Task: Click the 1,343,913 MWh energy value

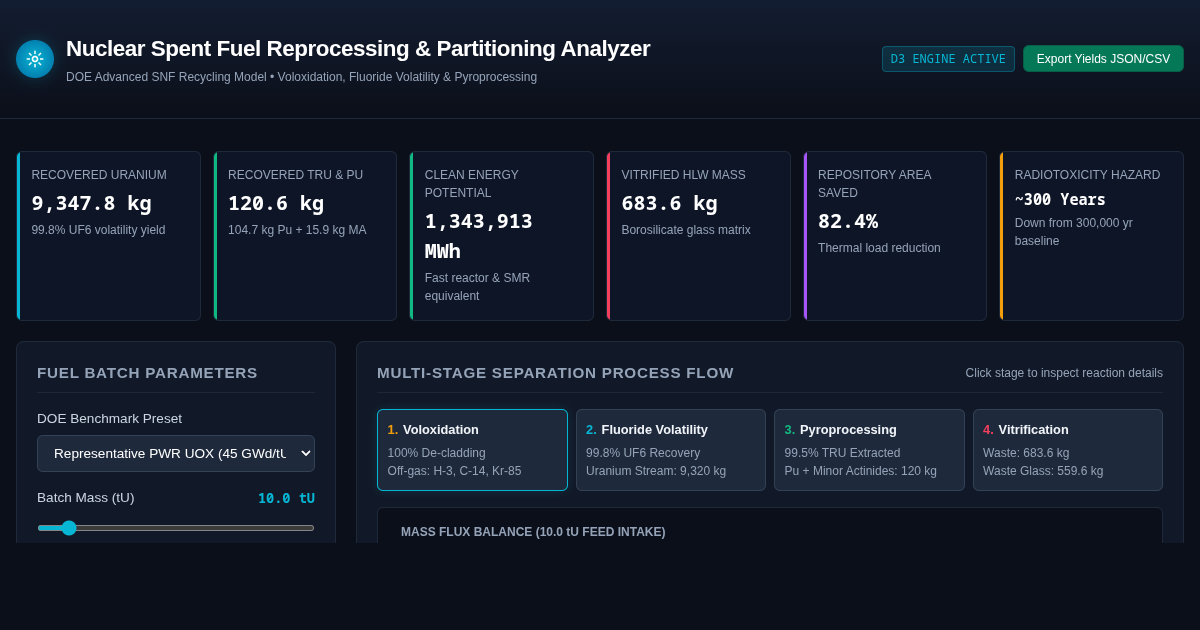Action: 479,236
